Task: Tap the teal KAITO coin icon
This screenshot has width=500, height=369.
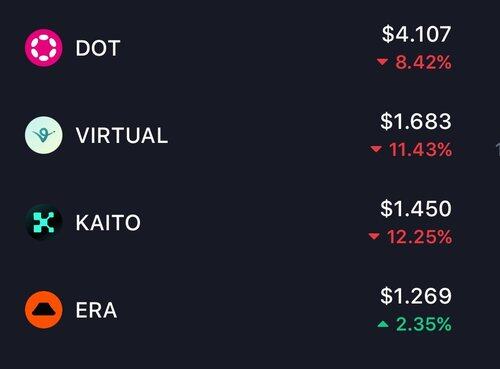Action: (x=44, y=222)
